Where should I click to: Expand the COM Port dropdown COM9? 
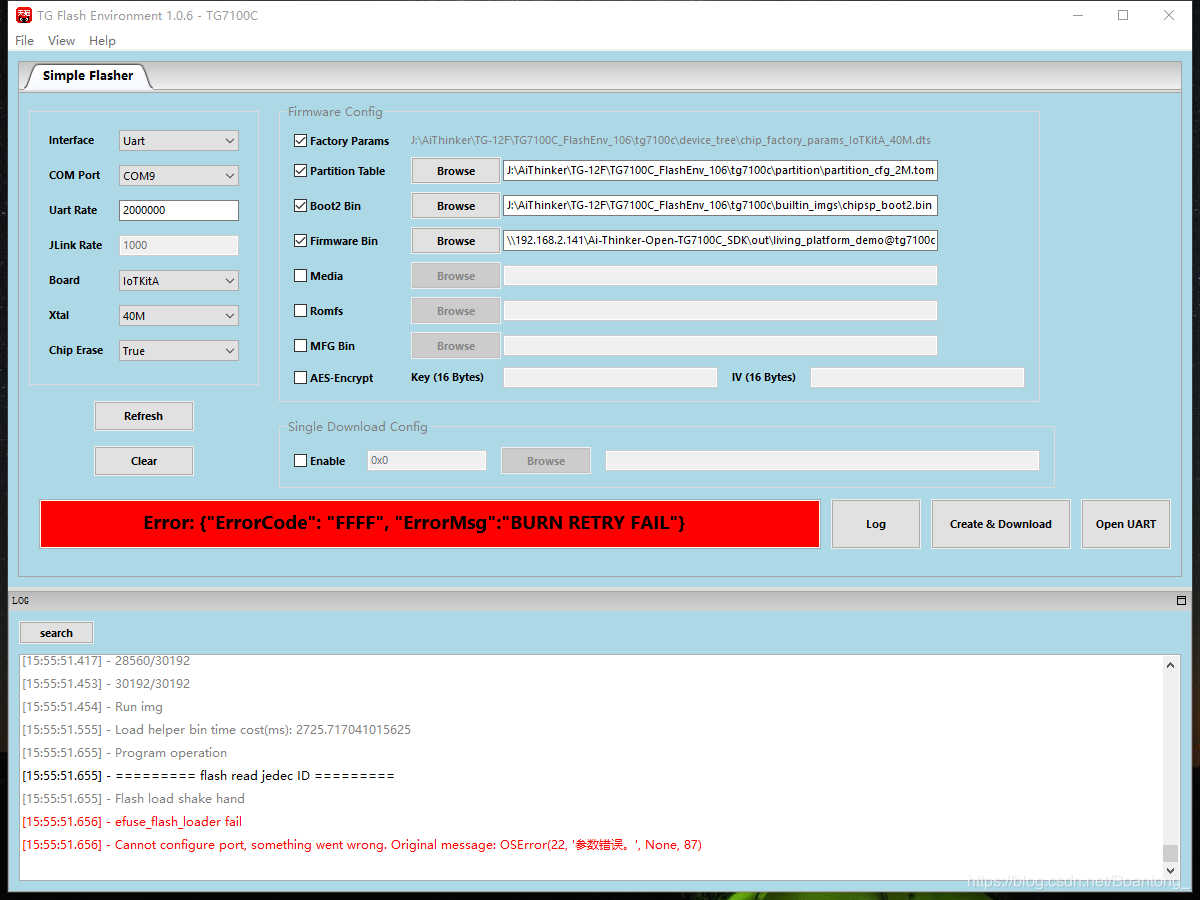click(x=179, y=176)
